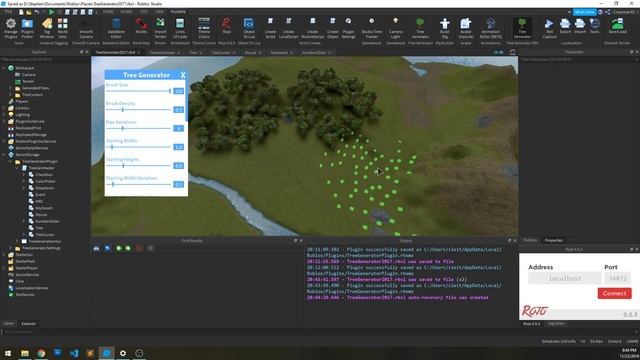
Task: Toggle the World View plugin
Action: [62, 28]
